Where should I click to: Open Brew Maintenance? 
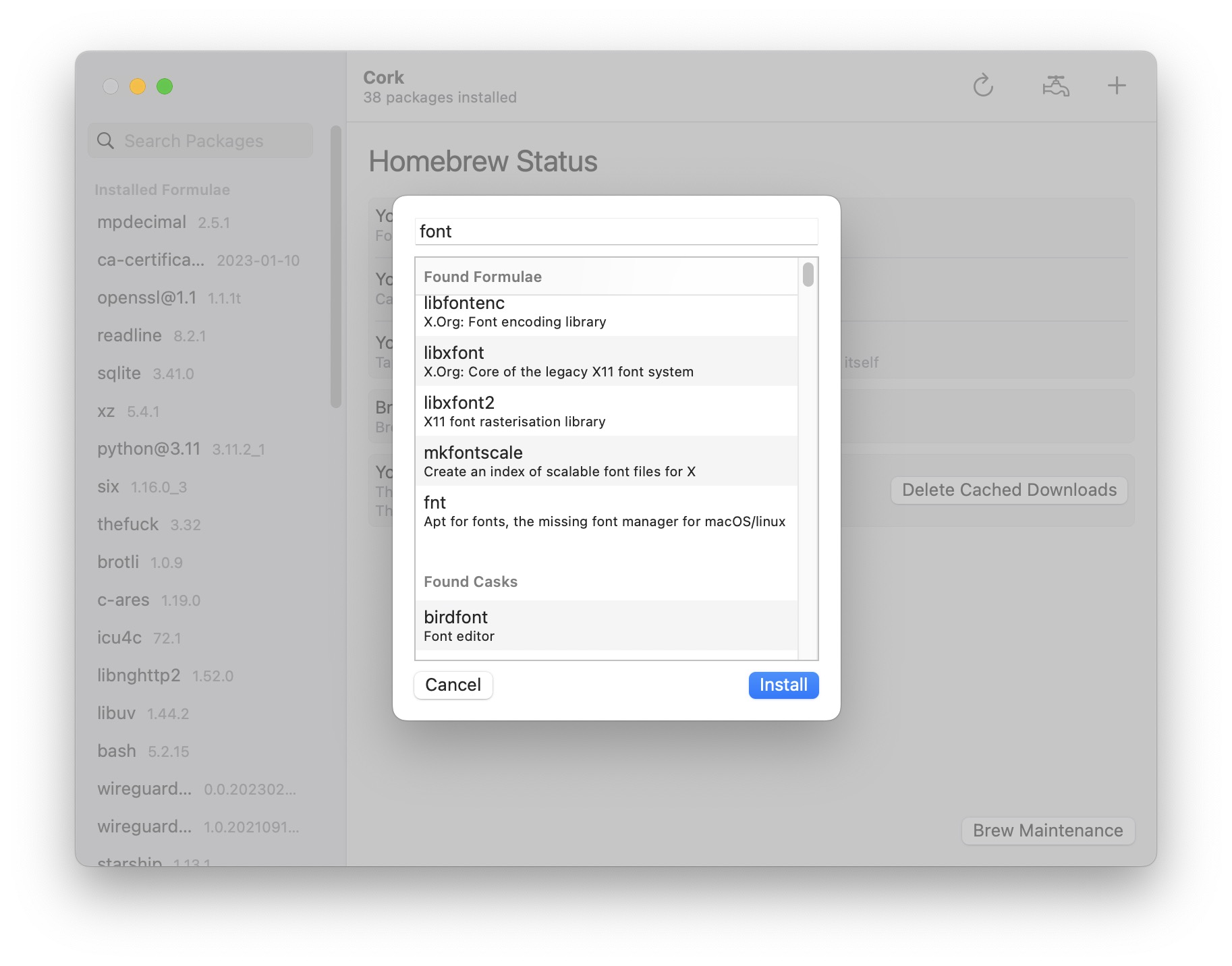pyautogui.click(x=1048, y=830)
